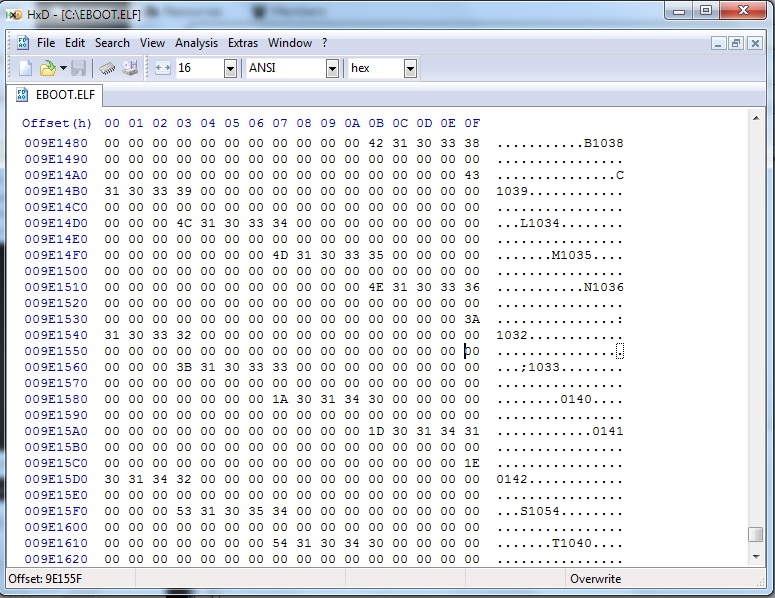The height and width of the screenshot is (598, 775).
Task: Click hex byte 1E in row 009E15C0
Action: click(x=472, y=464)
